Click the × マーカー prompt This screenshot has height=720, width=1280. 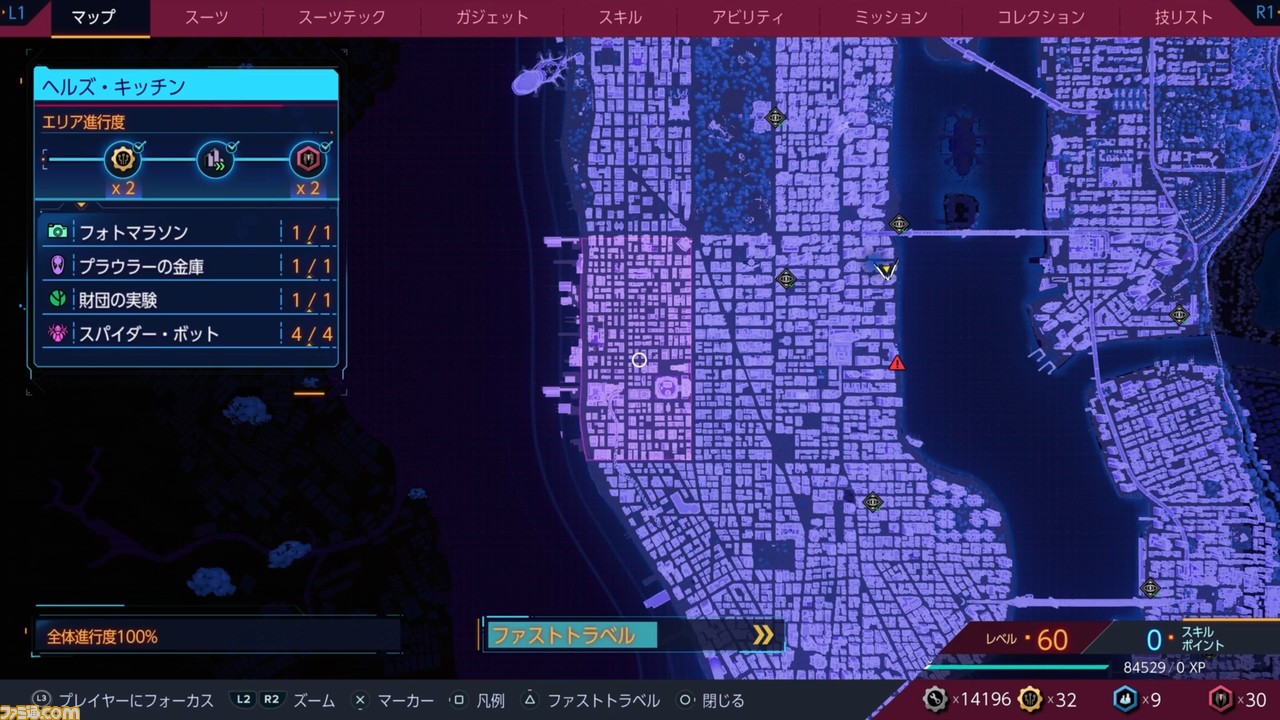point(394,700)
